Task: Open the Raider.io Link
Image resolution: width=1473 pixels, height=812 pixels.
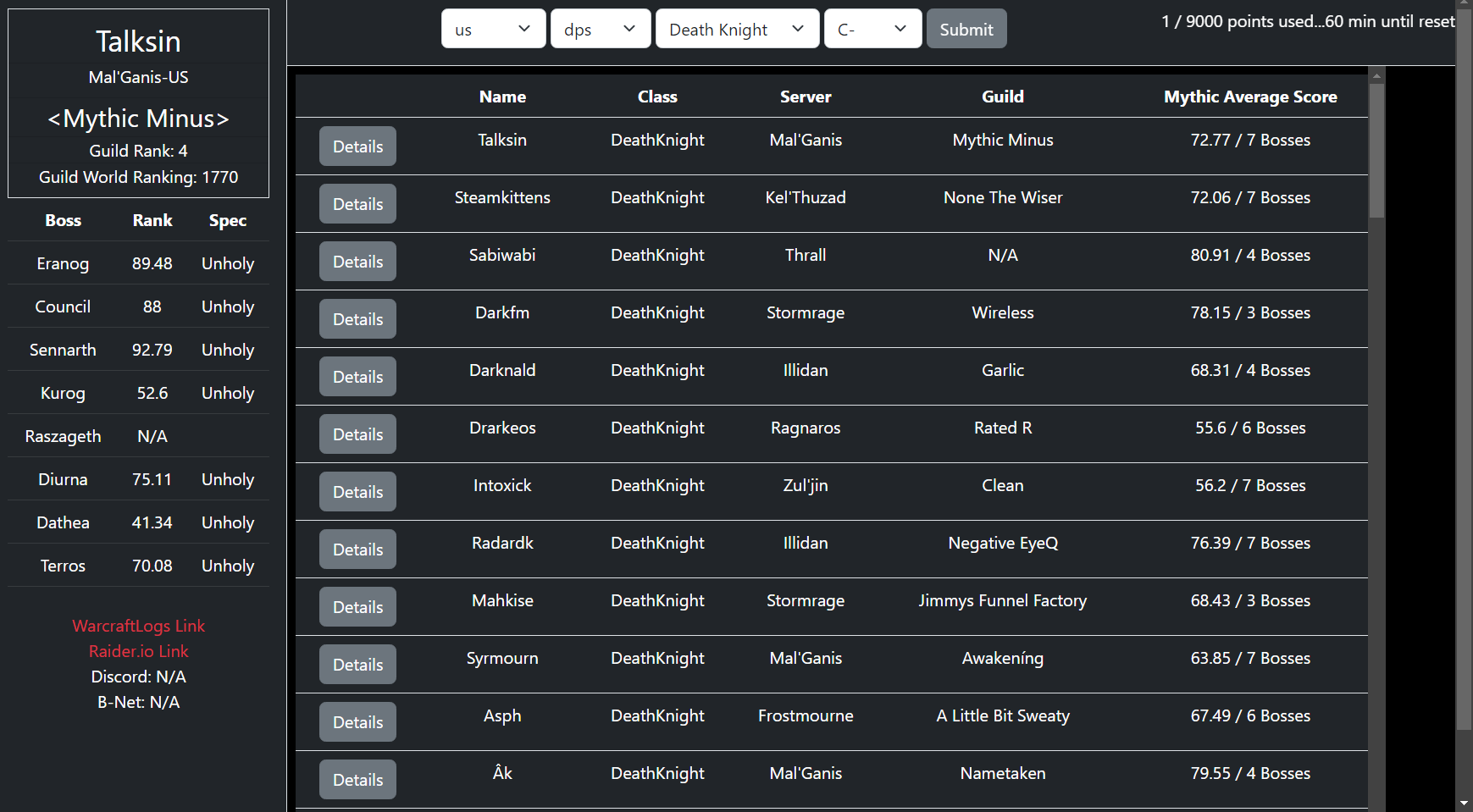Action: [138, 651]
